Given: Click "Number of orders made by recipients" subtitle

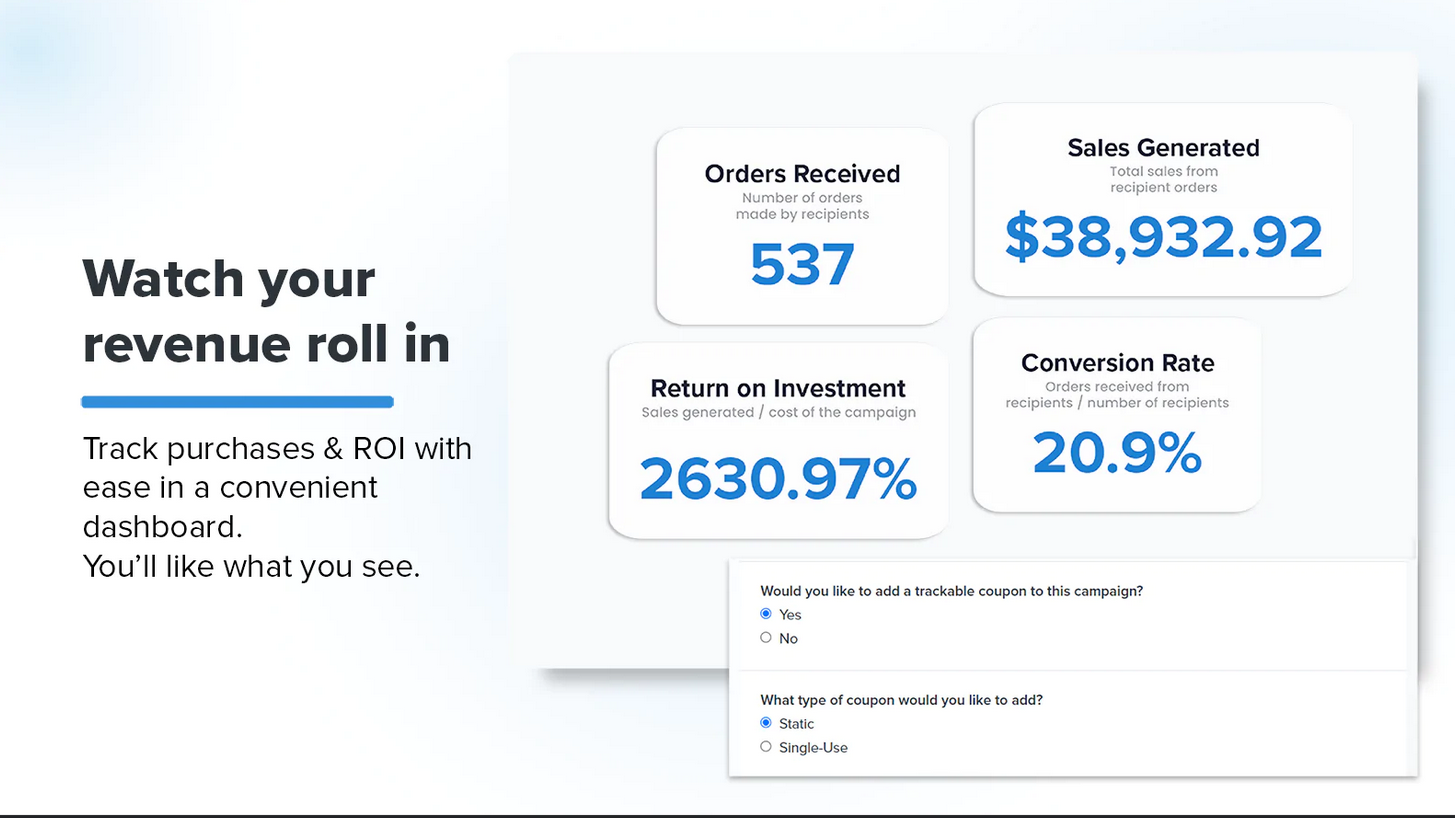Looking at the screenshot, I should (x=802, y=206).
